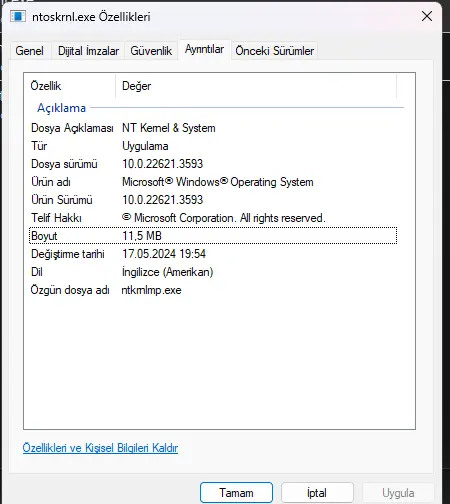This screenshot has width=450, height=504.
Task: Click the Uygulama value
Action: click(145, 146)
